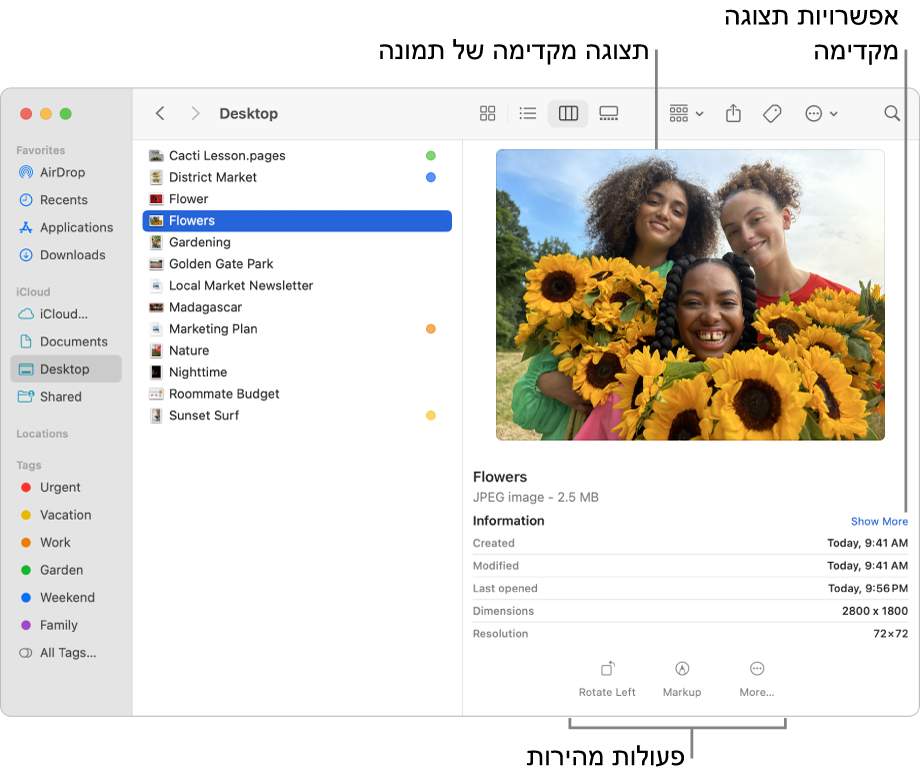
Task: Click the Show More link
Action: click(879, 522)
